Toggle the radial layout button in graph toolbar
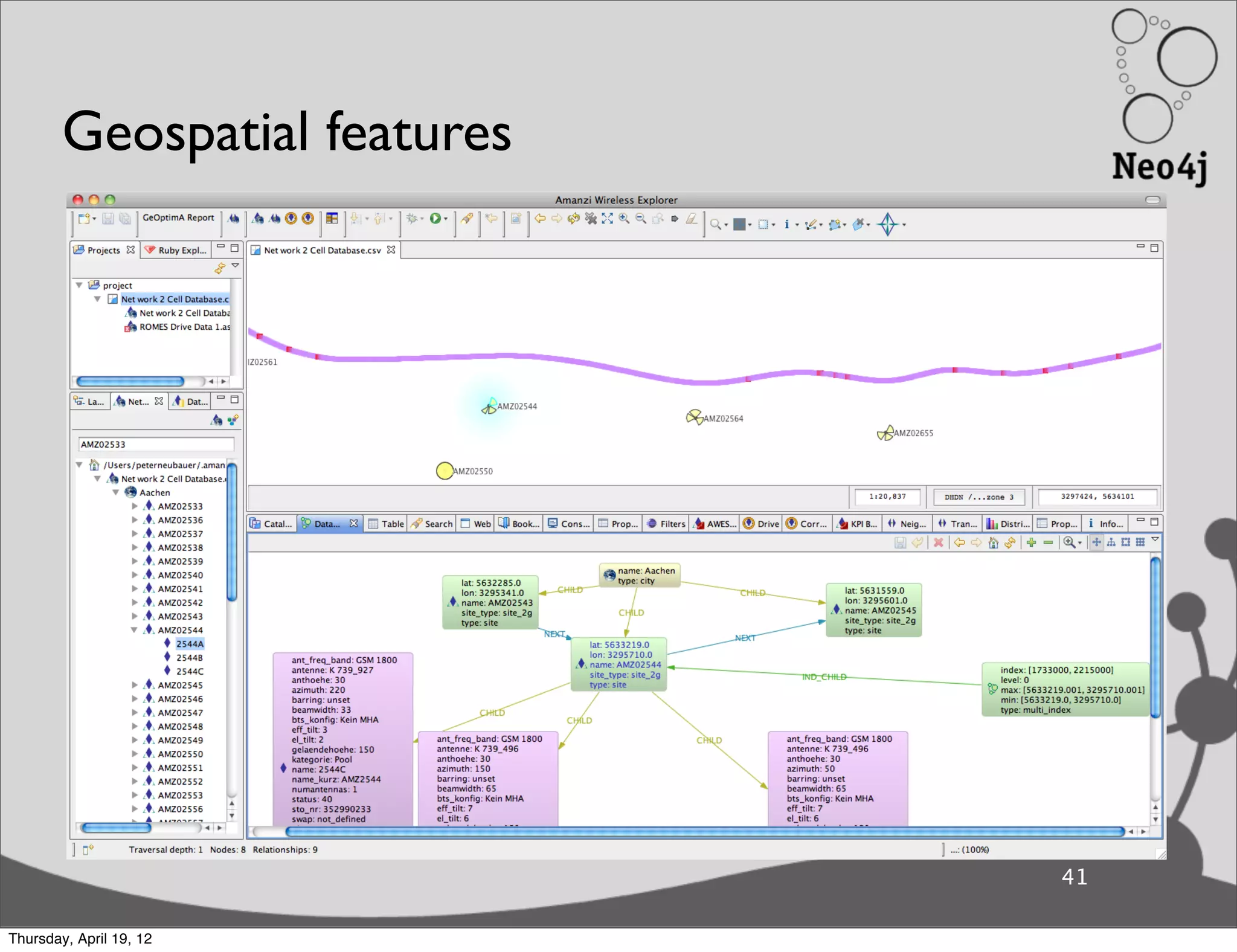 pyautogui.click(x=1125, y=542)
